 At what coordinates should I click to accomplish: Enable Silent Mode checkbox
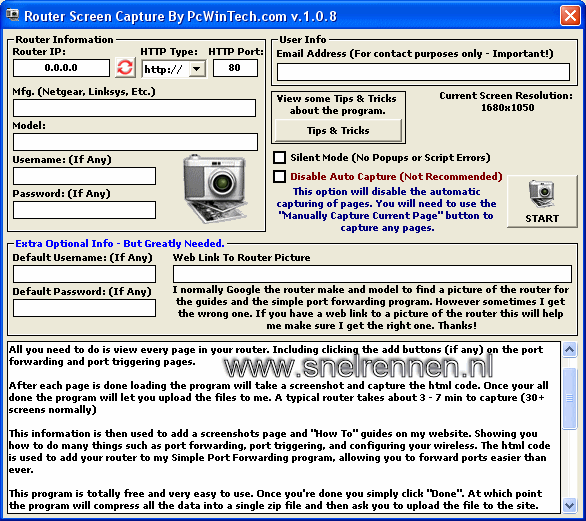280,157
